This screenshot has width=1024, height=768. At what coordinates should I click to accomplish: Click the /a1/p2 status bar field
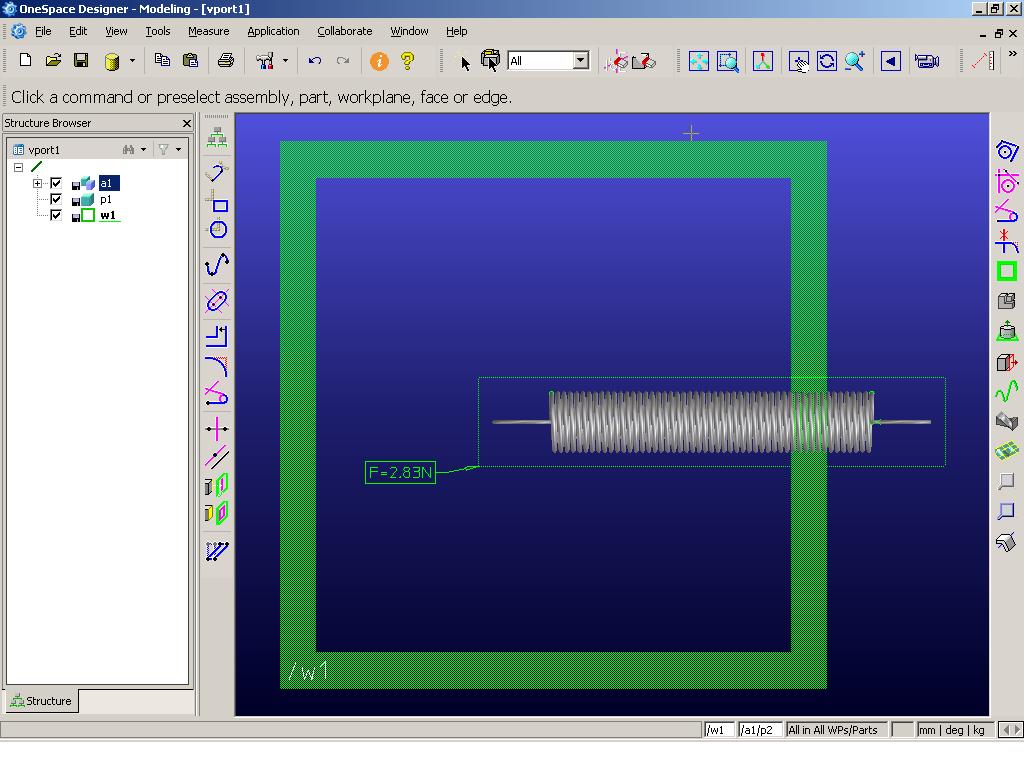[x=760, y=729]
